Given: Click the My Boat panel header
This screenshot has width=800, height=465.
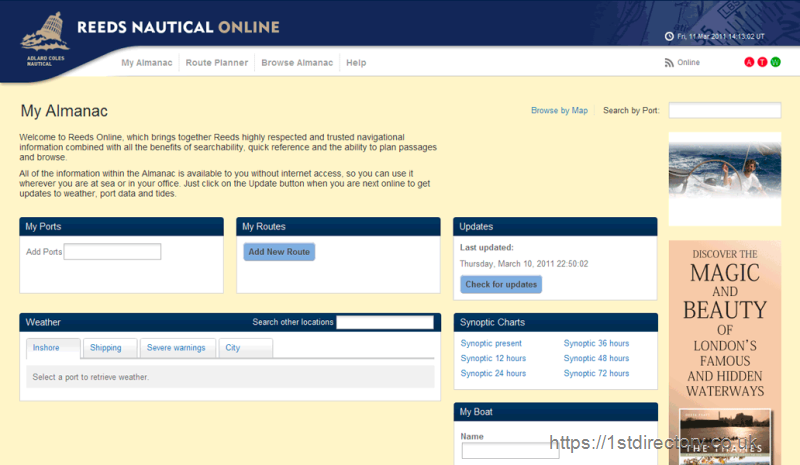Looking at the screenshot, I should point(555,412).
